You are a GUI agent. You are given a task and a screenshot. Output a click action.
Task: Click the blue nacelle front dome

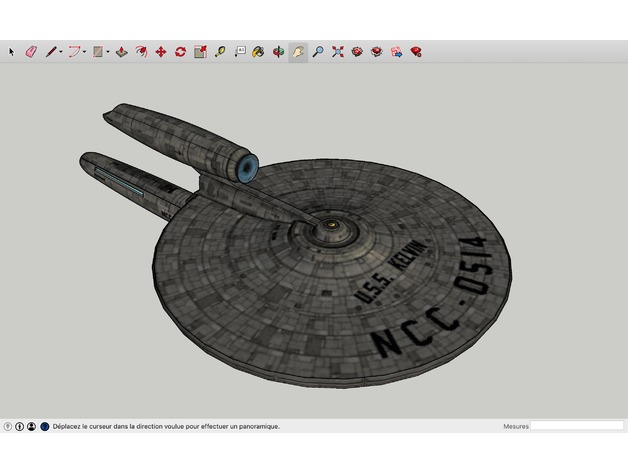click(x=248, y=167)
